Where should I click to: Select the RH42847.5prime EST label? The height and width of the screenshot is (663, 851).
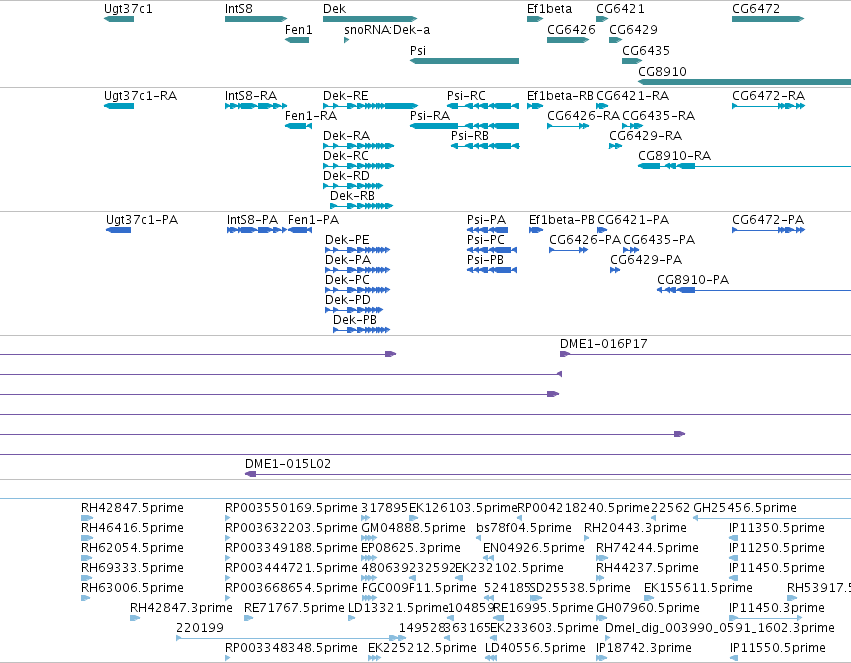(132, 508)
